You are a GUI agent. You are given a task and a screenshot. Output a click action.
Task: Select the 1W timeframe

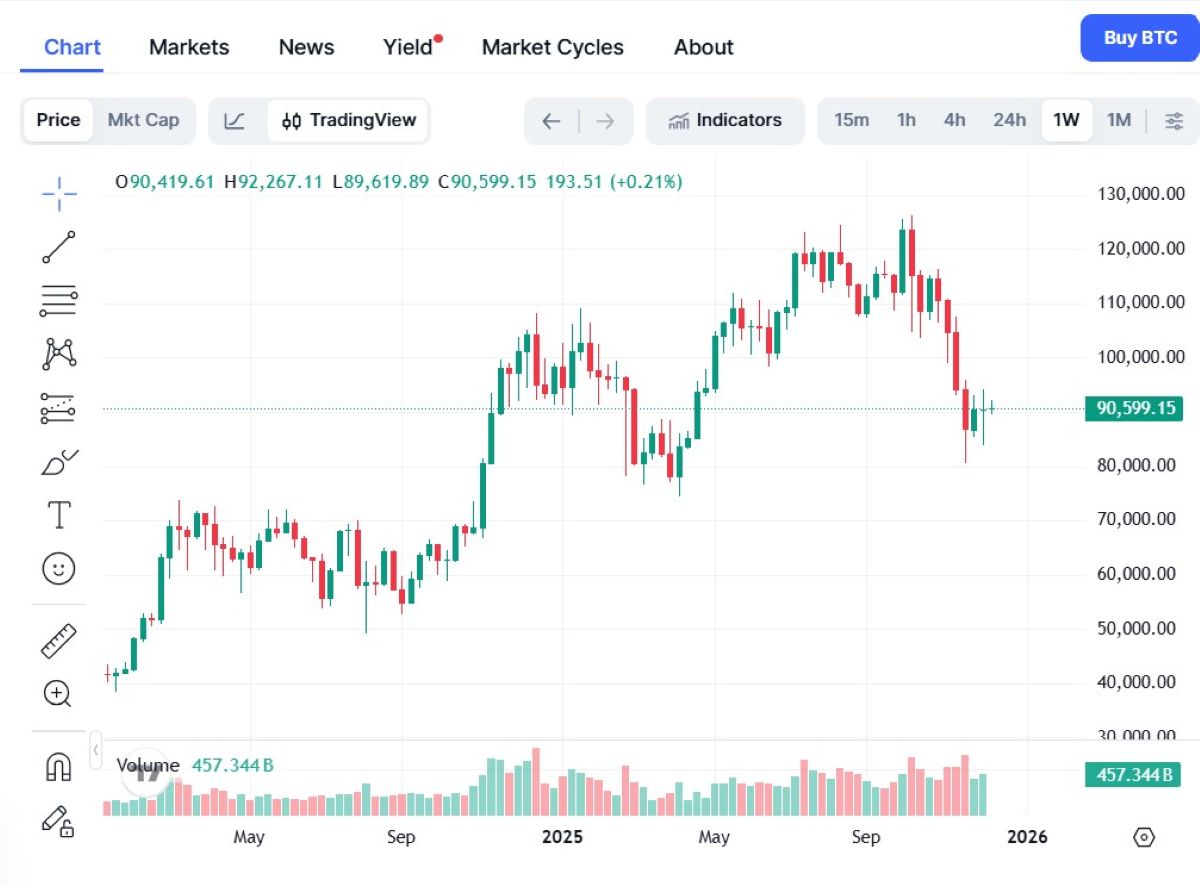coord(1066,120)
